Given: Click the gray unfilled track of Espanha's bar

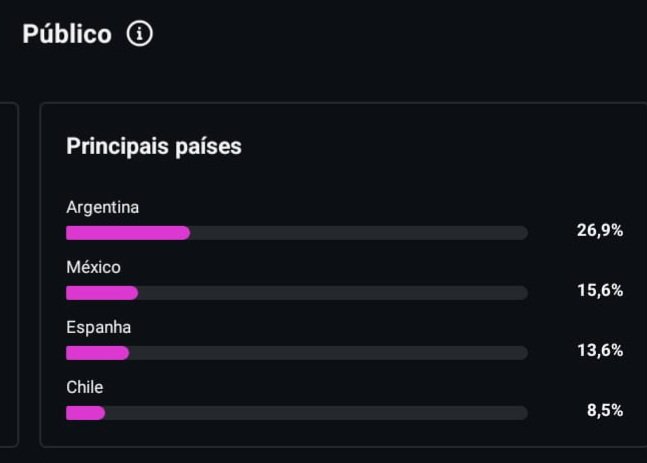Looking at the screenshot, I should pyautogui.click(x=328, y=353).
